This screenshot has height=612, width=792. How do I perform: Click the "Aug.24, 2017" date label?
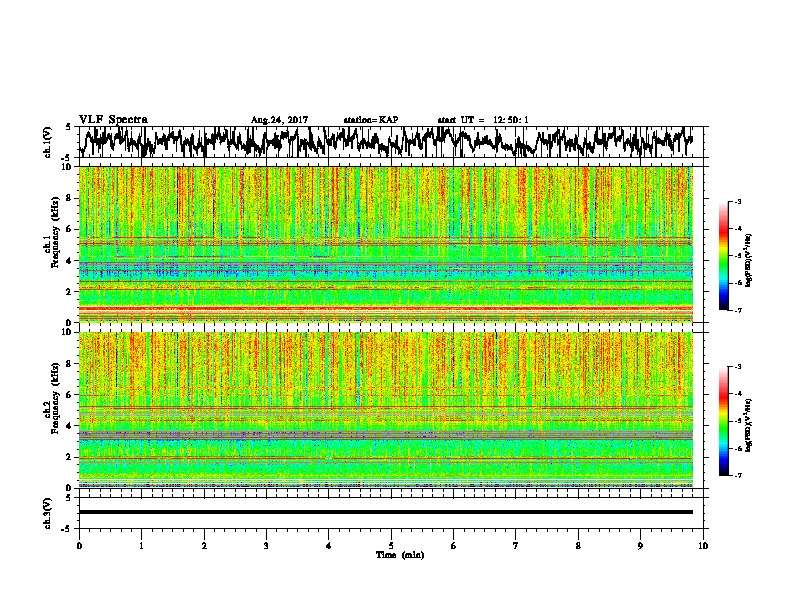click(279, 120)
